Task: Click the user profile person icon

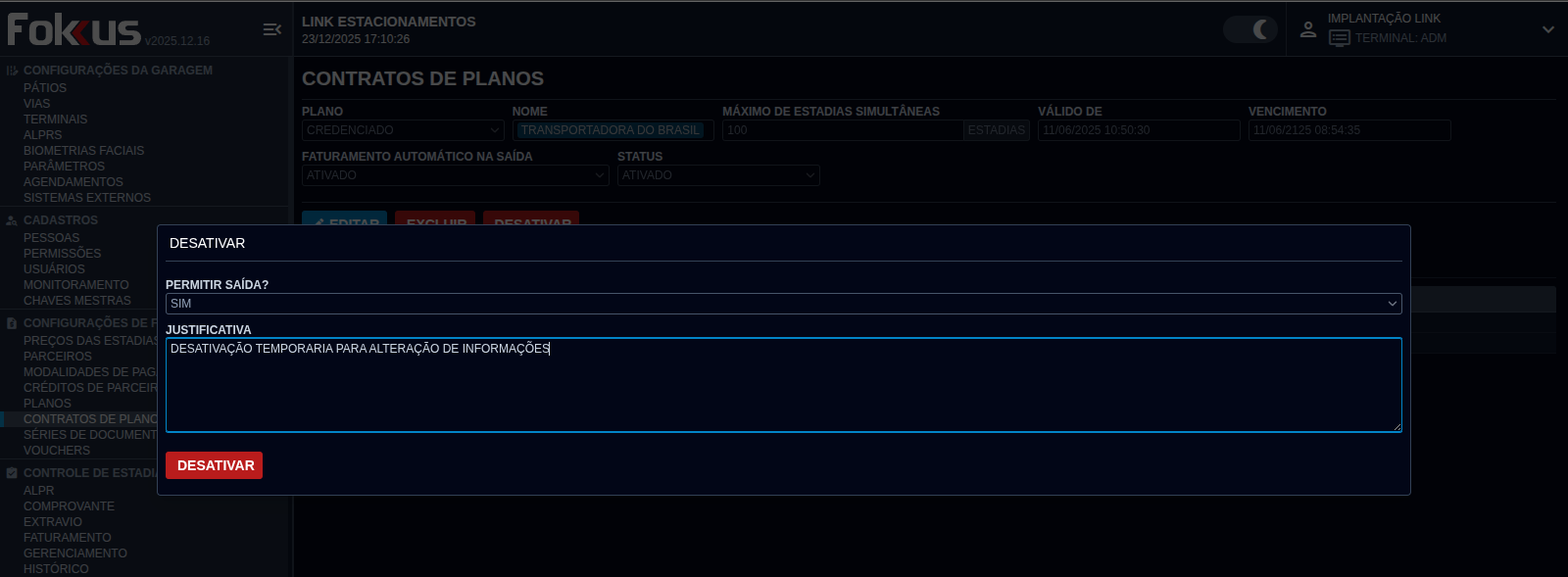Action: click(1308, 29)
